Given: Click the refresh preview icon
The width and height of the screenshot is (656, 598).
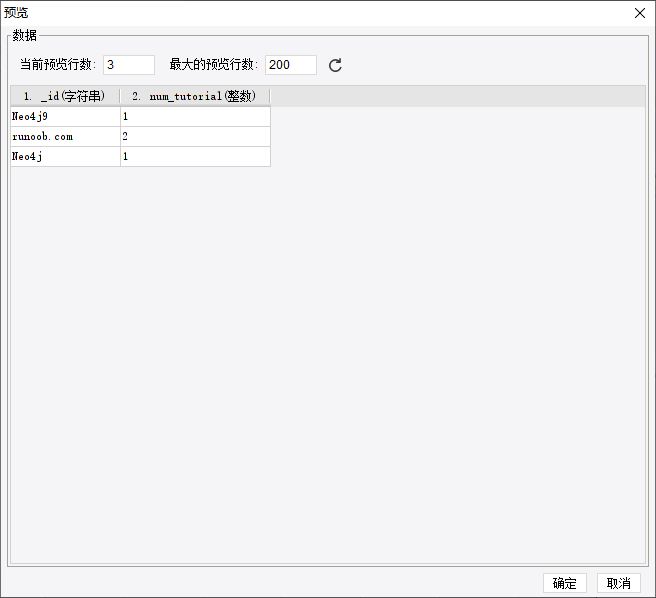Looking at the screenshot, I should tap(335, 65).
